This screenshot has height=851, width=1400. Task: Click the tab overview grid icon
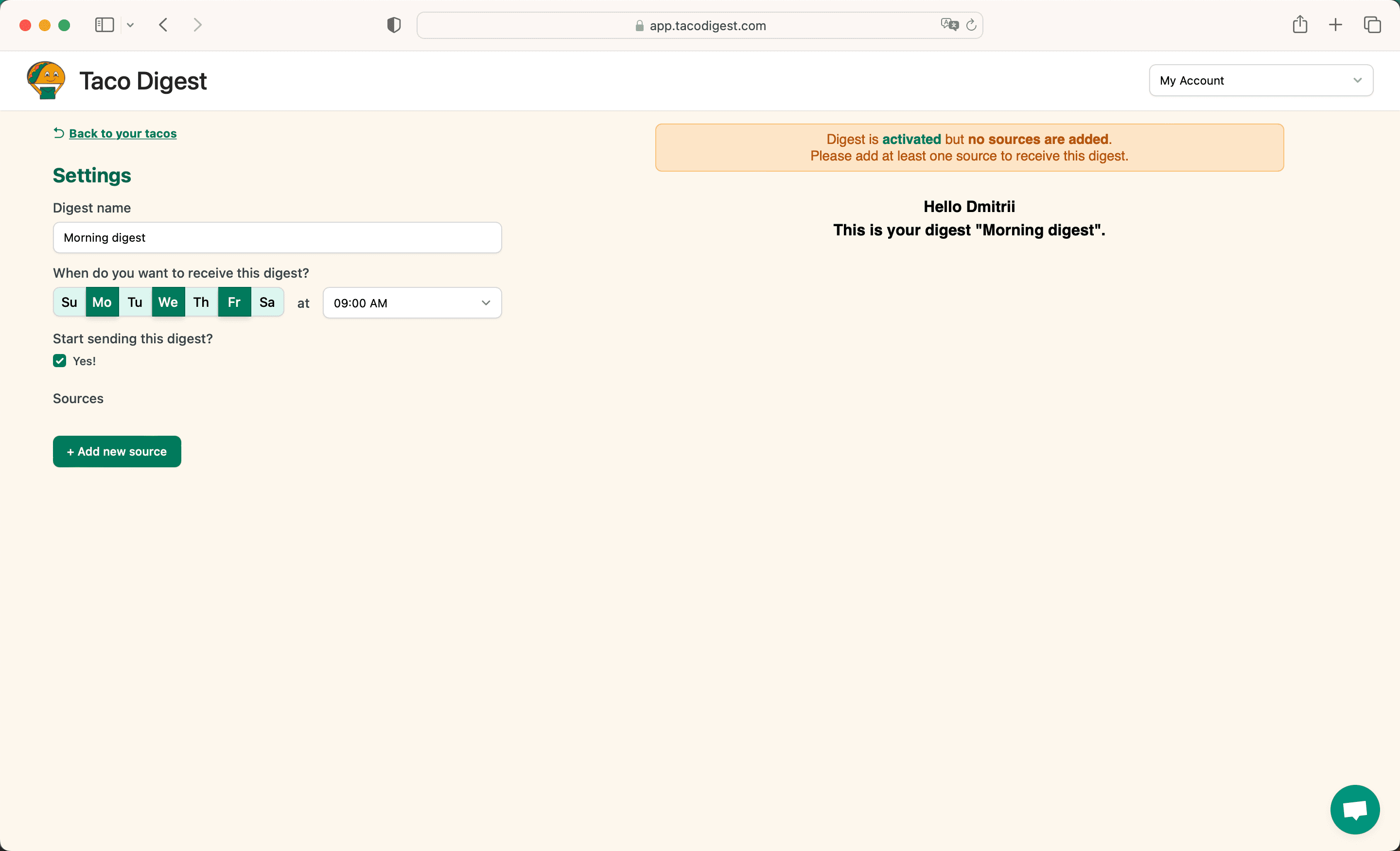[x=1372, y=25]
